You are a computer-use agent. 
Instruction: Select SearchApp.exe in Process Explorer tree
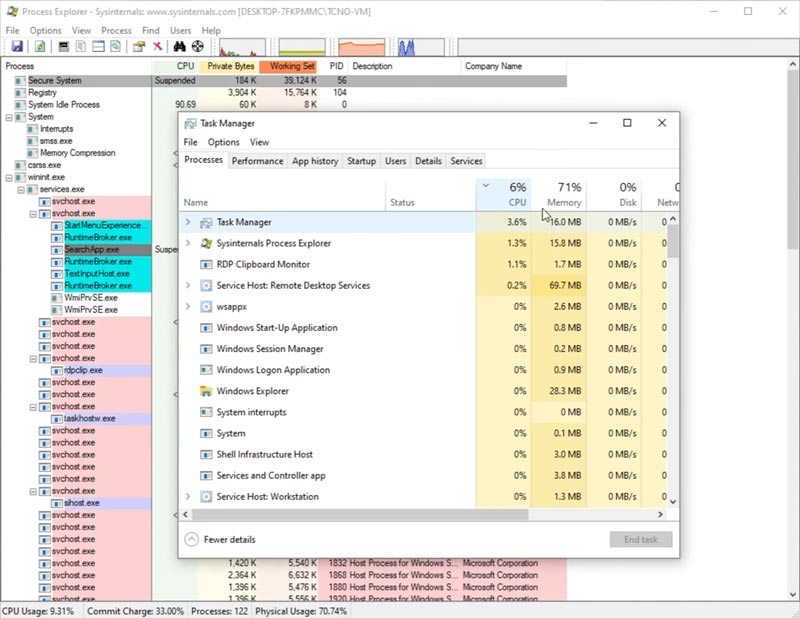tap(91, 250)
